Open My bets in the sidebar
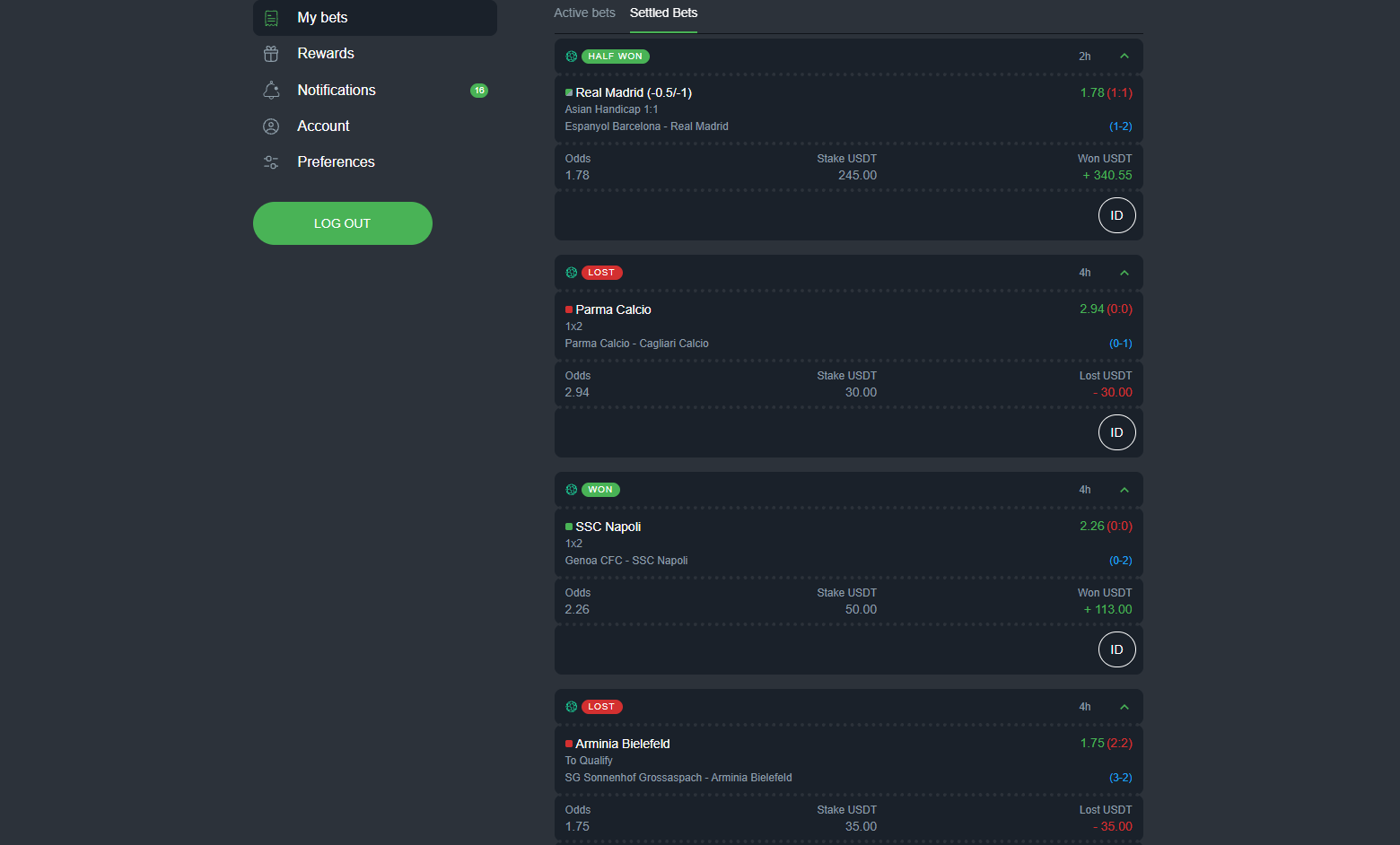Viewport: 1400px width, 845px height. click(375, 18)
